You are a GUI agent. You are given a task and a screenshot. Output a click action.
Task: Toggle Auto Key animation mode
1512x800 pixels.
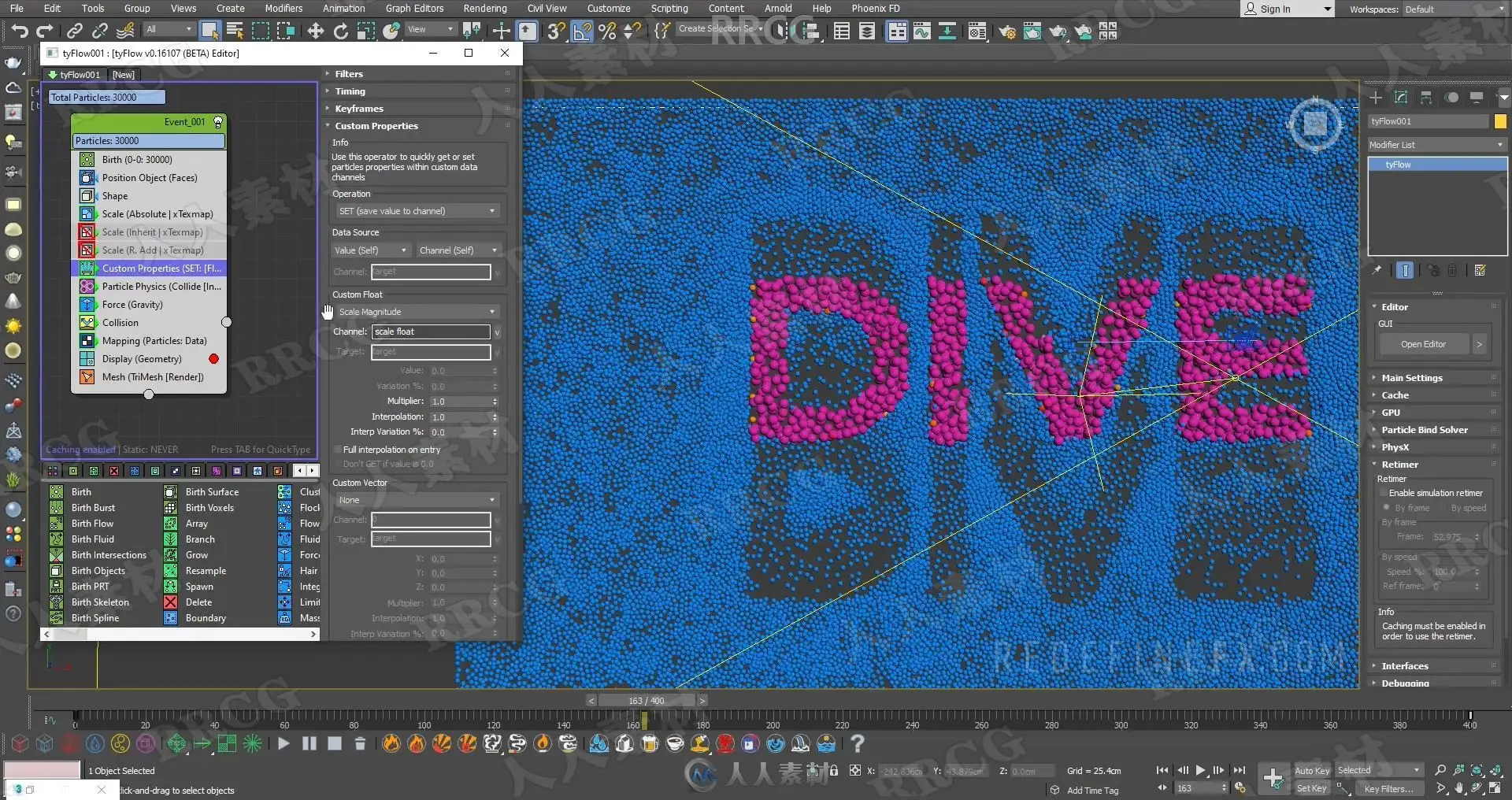click(x=1311, y=771)
